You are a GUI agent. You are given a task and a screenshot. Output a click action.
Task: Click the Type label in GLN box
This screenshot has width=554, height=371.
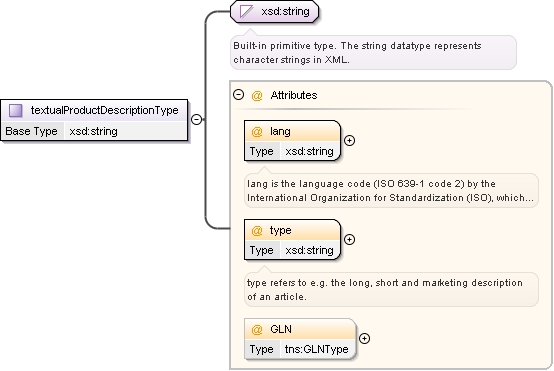(x=261, y=349)
